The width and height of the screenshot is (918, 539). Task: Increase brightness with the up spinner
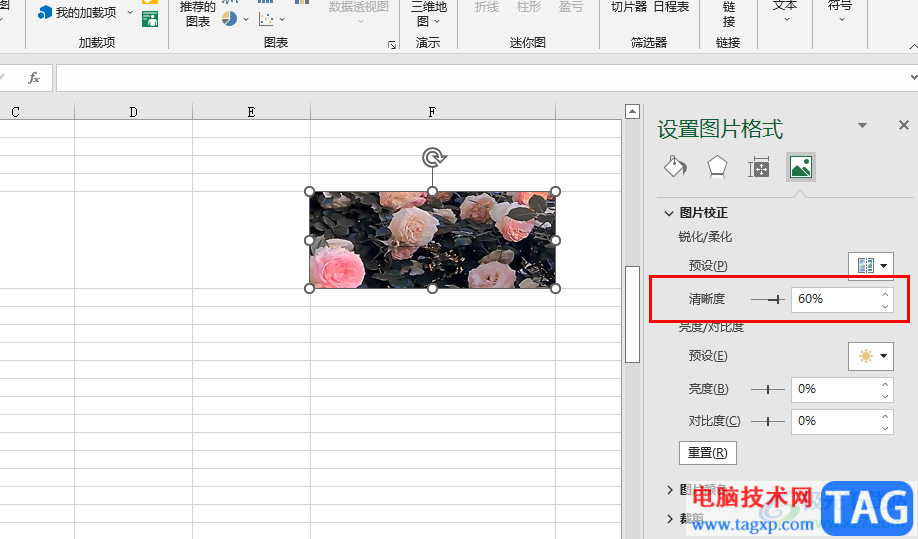tap(885, 384)
